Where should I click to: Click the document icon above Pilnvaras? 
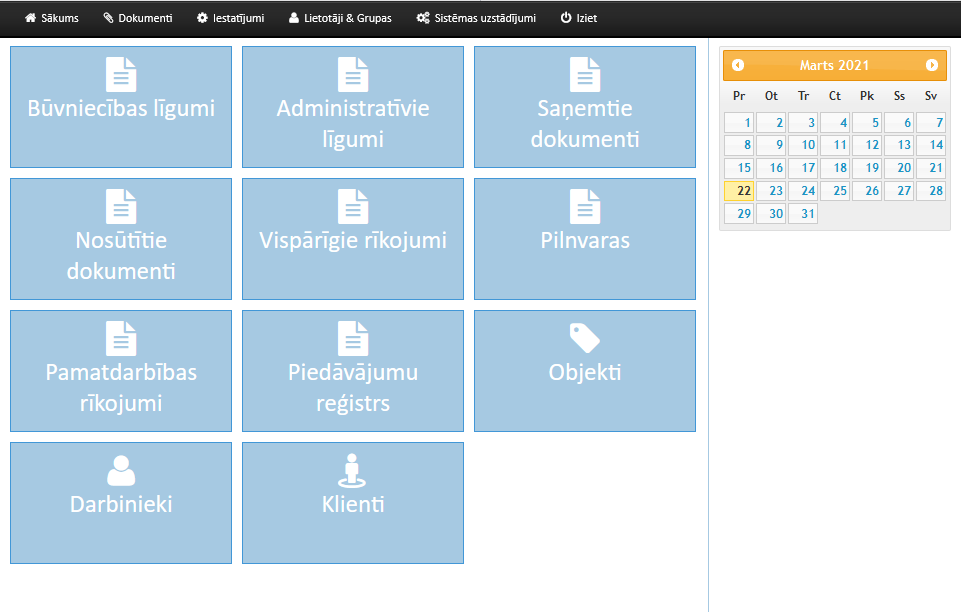coord(585,207)
